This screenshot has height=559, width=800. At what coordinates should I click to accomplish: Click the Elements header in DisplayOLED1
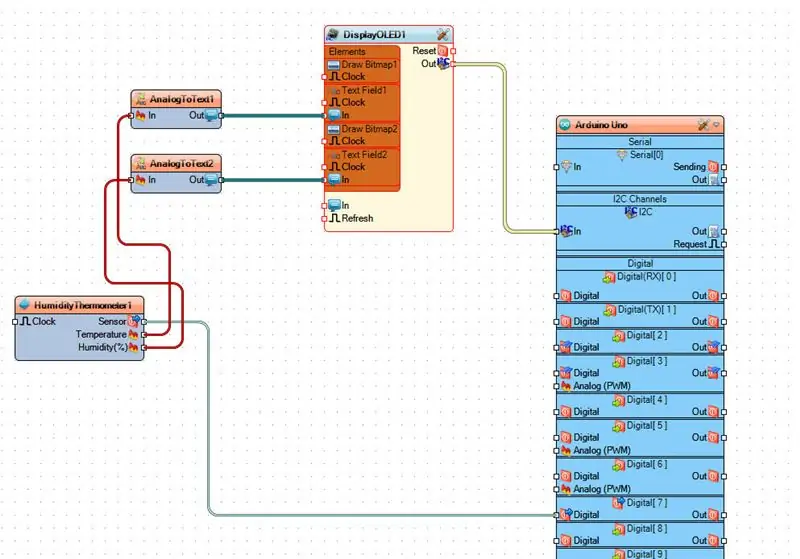347,52
